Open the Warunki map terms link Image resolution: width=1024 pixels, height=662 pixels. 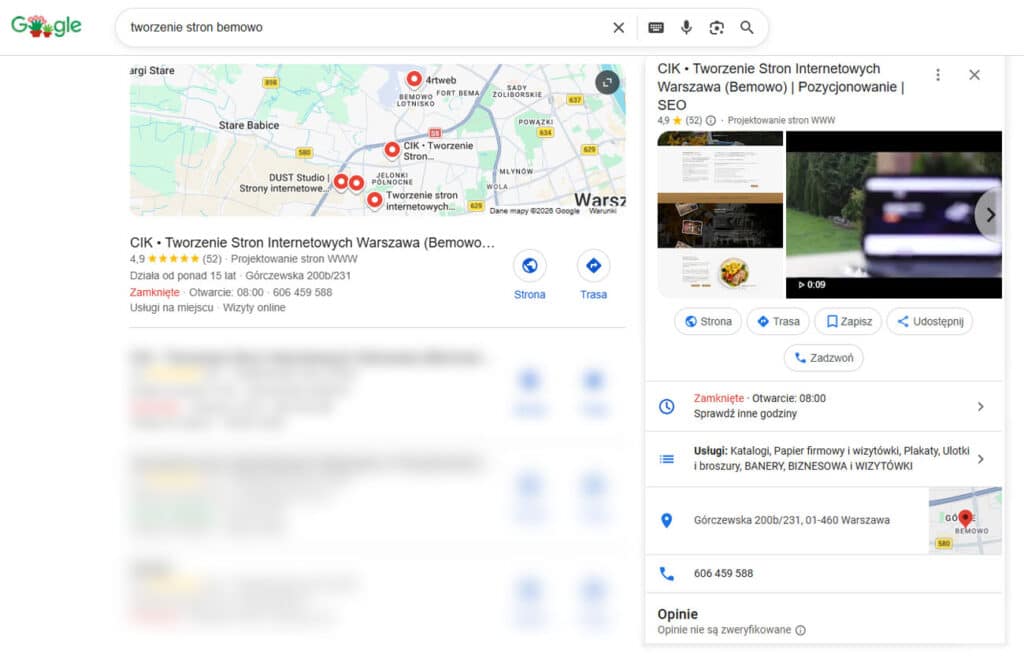tap(602, 211)
